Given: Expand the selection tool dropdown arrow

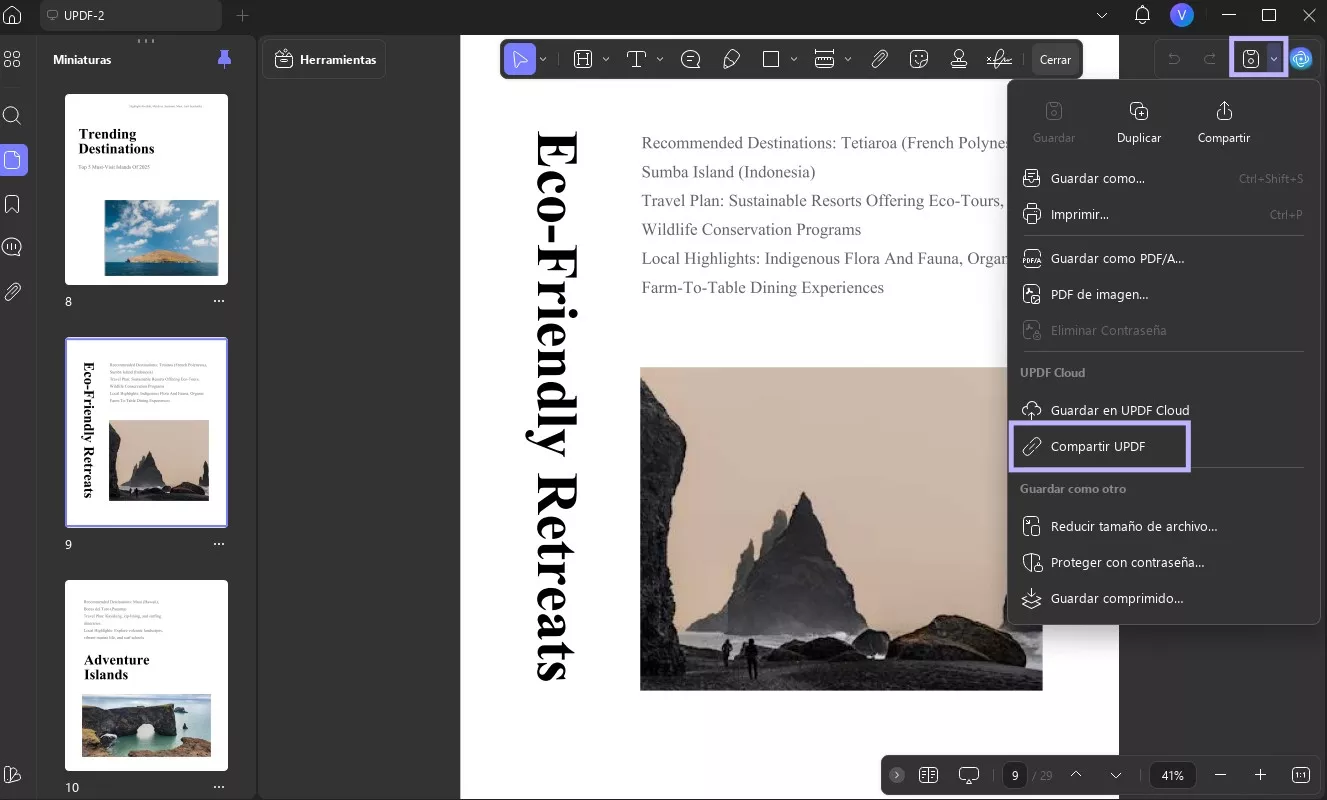Looking at the screenshot, I should 543,59.
